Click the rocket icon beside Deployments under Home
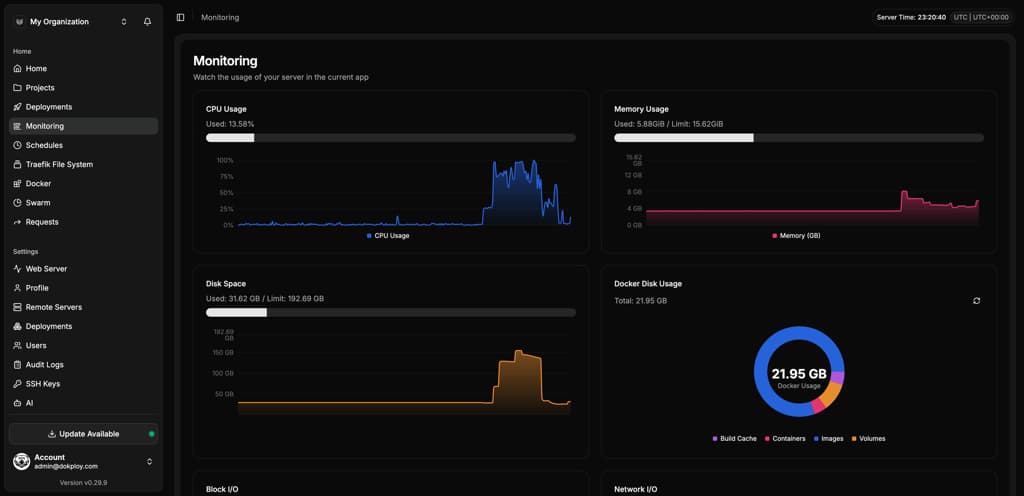This screenshot has height=496, width=1024. pyautogui.click(x=17, y=107)
